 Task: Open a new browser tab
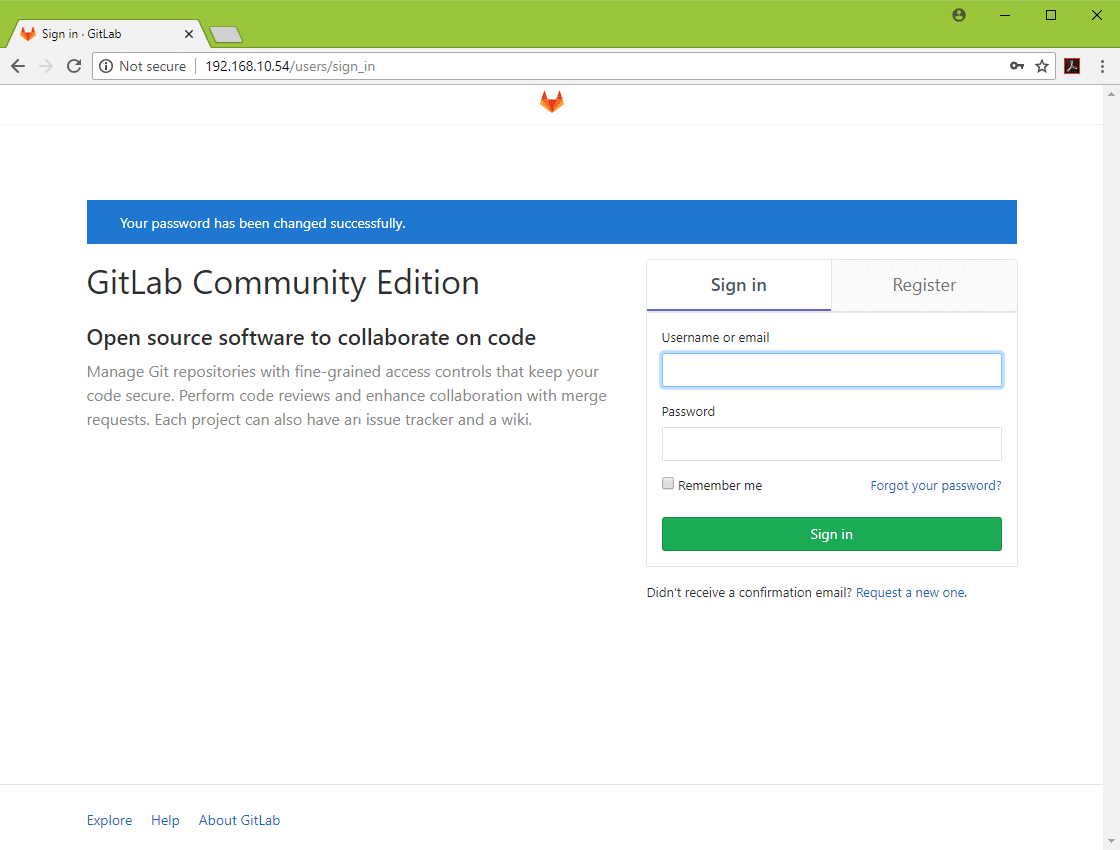click(x=226, y=34)
